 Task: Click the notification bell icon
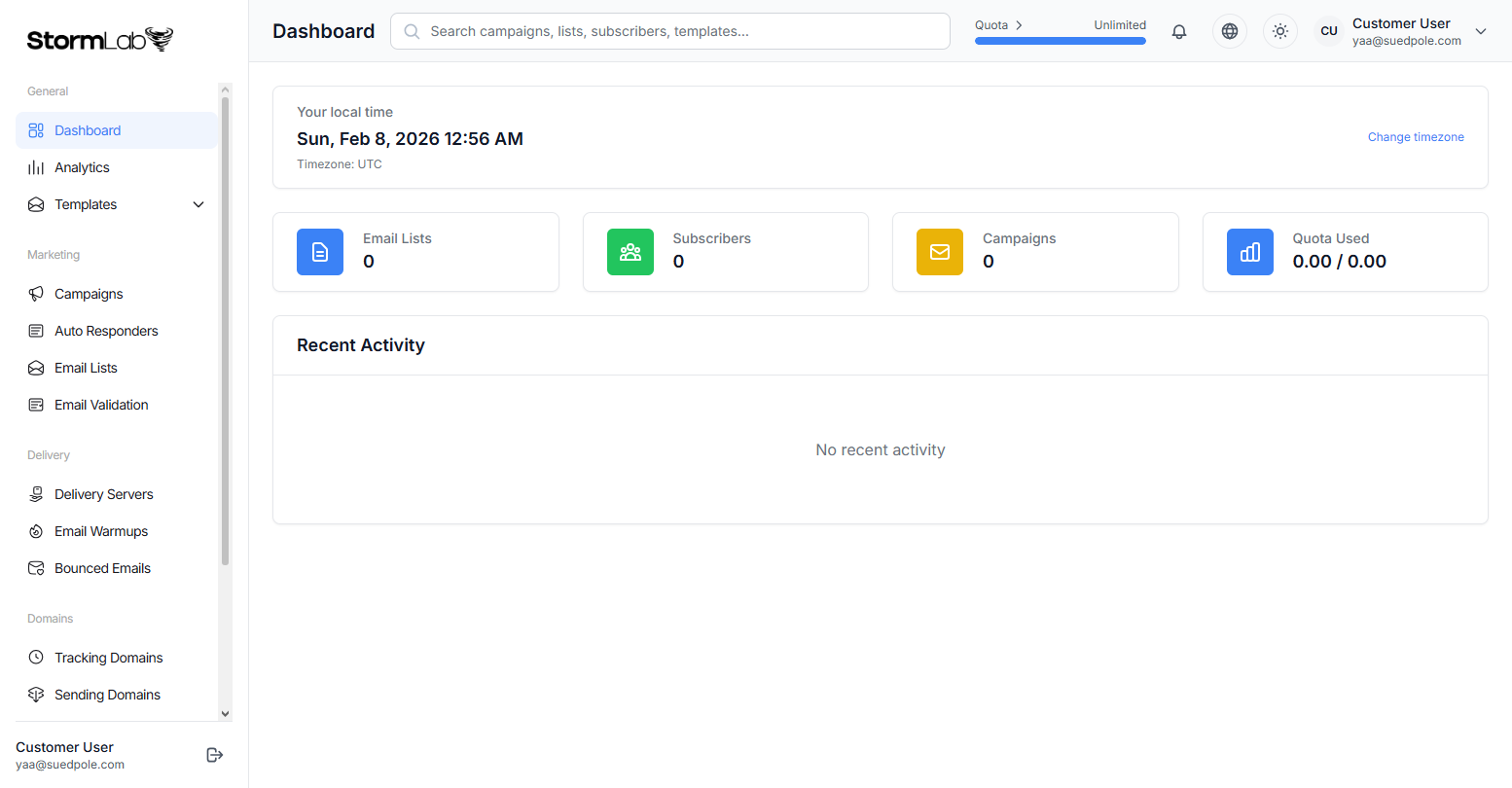point(1179,31)
